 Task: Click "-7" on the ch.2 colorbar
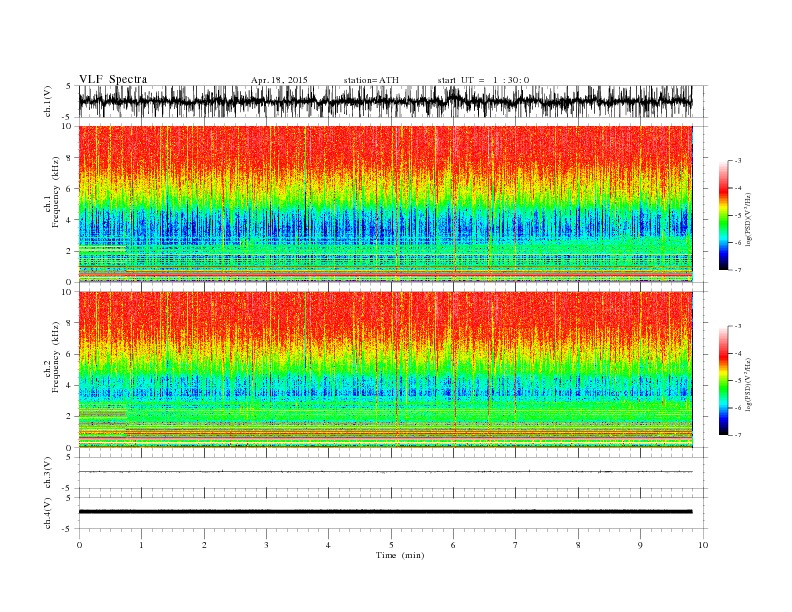[x=738, y=435]
